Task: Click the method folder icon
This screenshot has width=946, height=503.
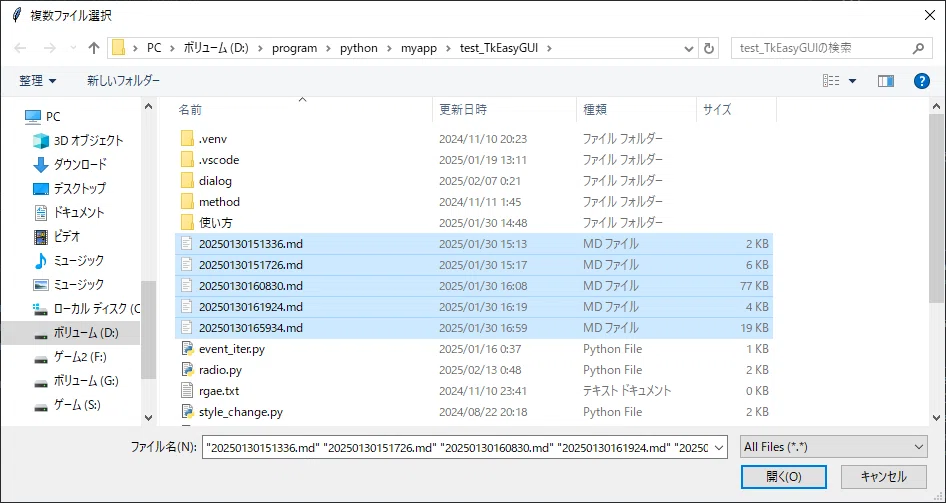Action: 187,201
